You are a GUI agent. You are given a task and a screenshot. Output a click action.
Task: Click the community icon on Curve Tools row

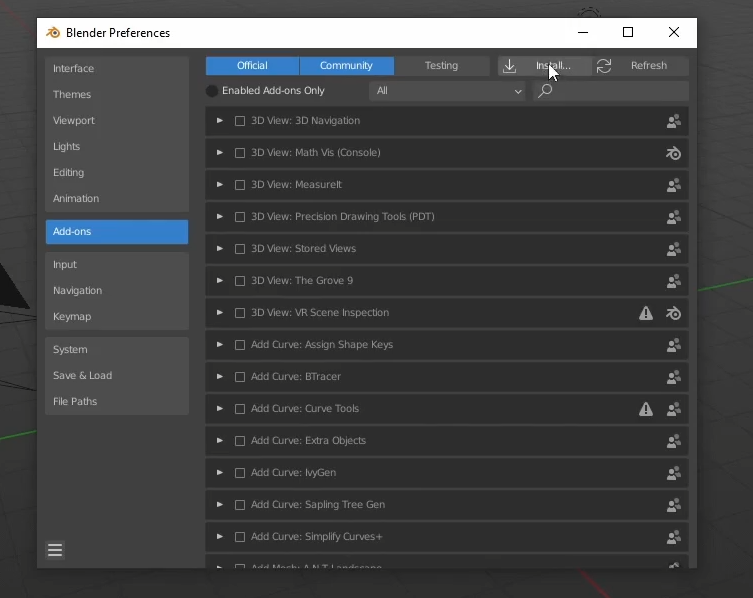click(x=674, y=409)
